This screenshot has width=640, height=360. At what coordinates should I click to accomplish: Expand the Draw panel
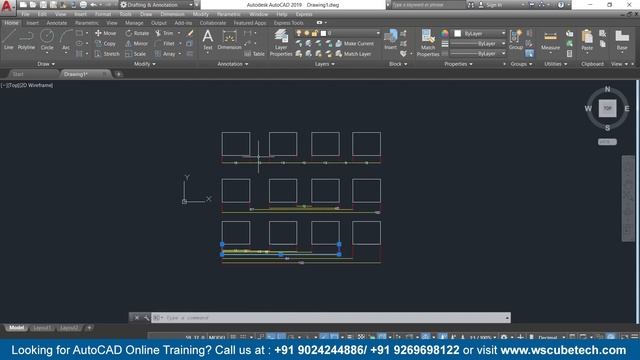point(46,64)
